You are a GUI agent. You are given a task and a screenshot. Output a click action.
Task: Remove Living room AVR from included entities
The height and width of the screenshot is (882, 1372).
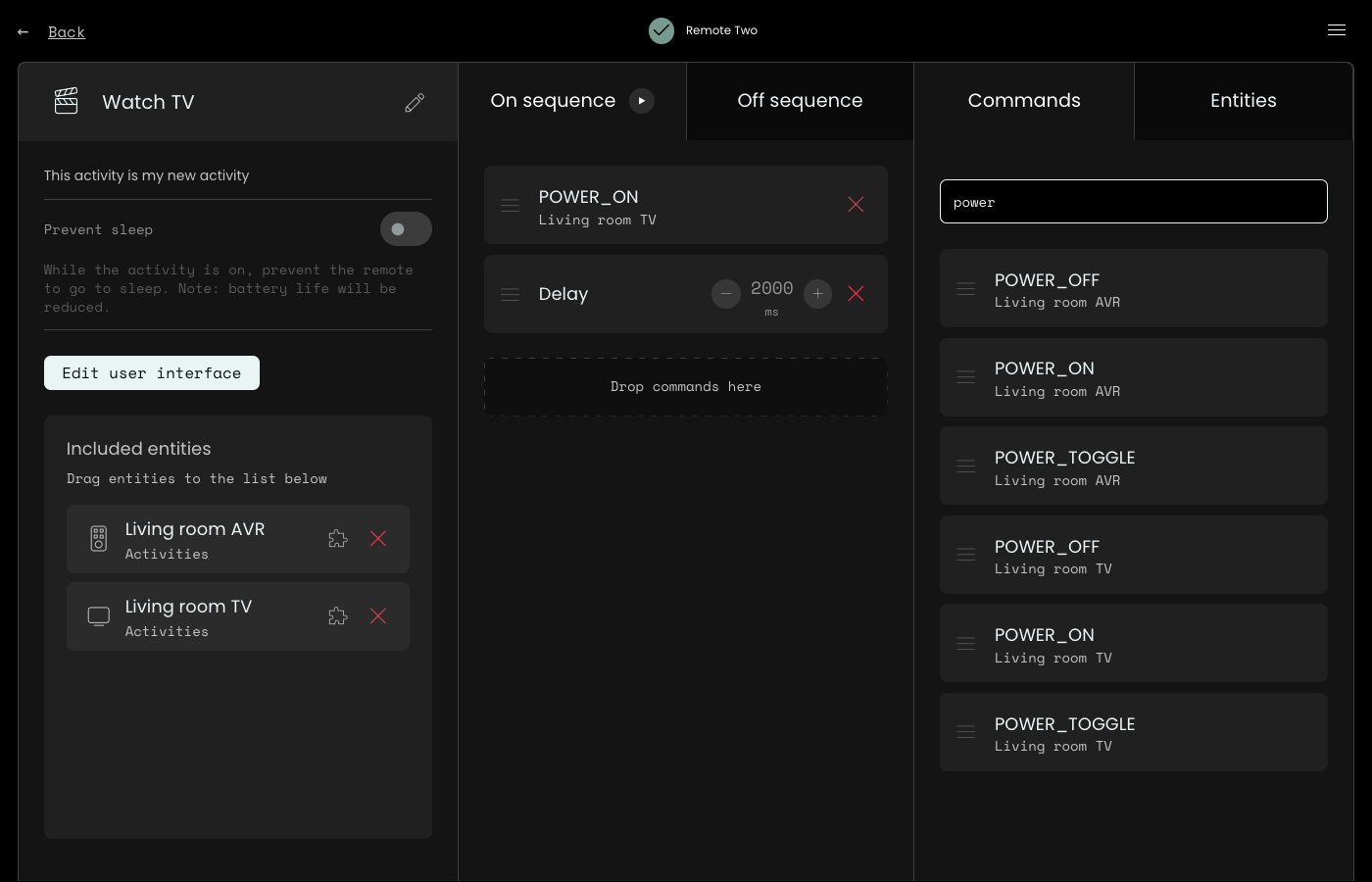(378, 539)
